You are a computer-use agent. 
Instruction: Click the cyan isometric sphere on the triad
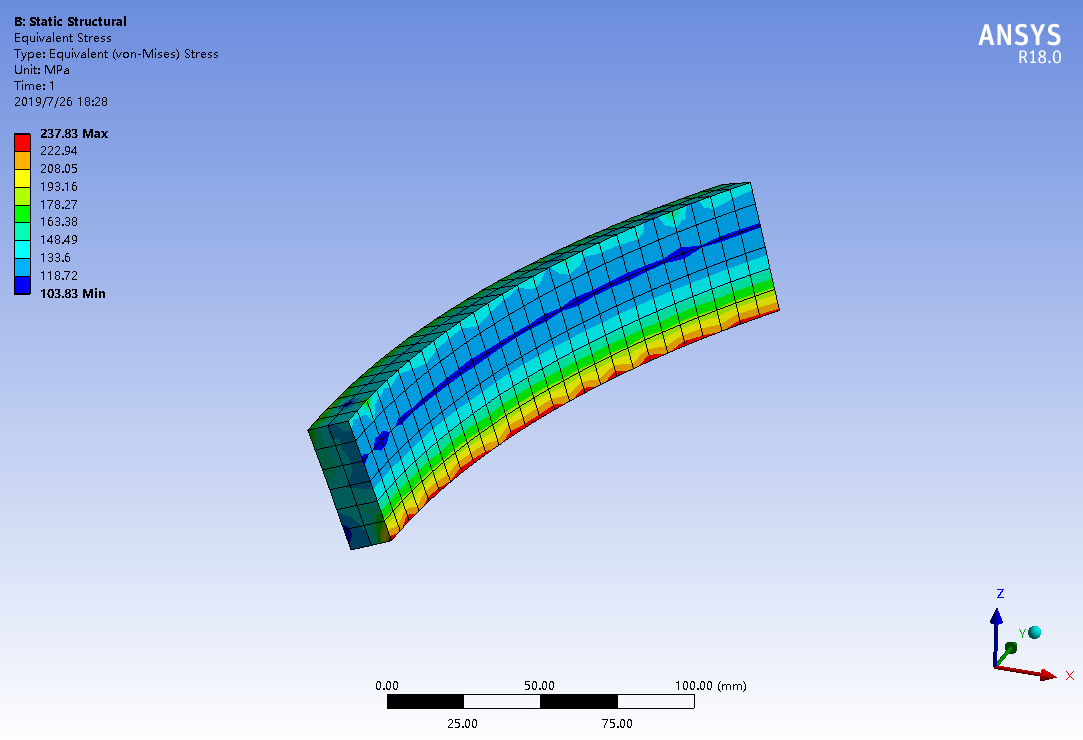point(1034,632)
